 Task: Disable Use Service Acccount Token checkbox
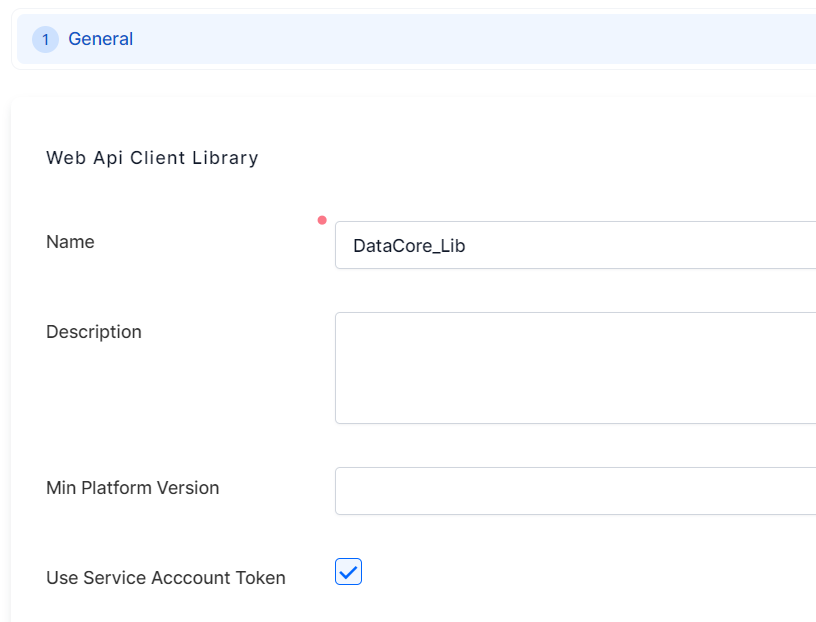click(348, 572)
